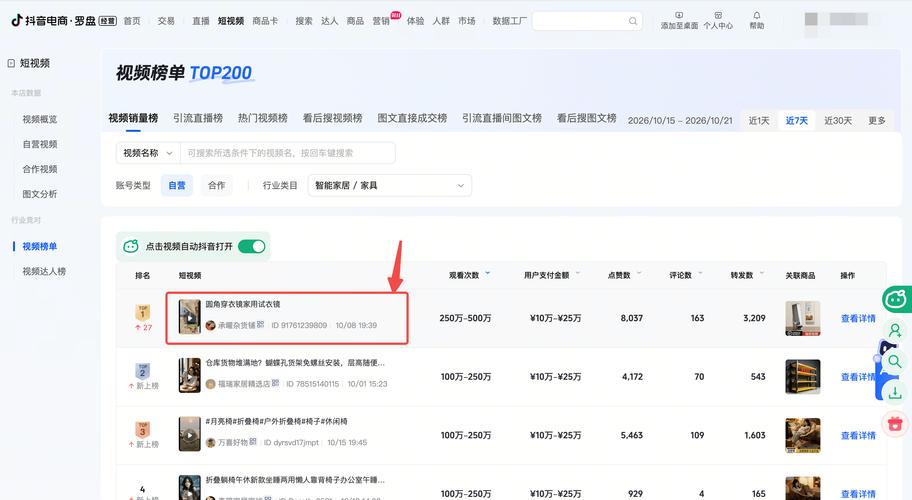Switch to the 视频销量榜 tab
This screenshot has height=500, width=912.
click(133, 118)
